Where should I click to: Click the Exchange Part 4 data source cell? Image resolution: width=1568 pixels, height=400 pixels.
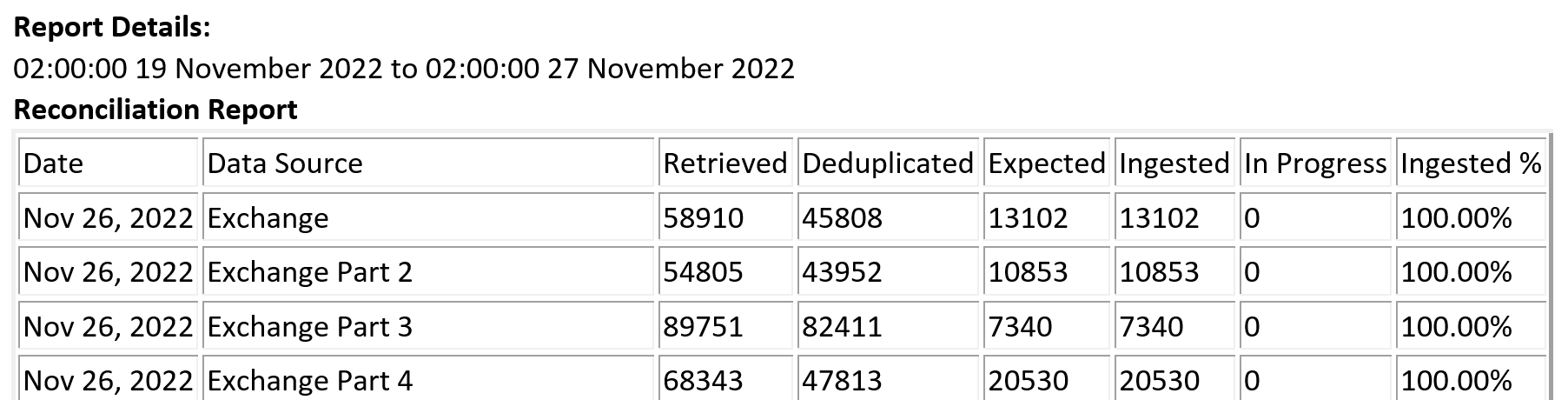429,380
